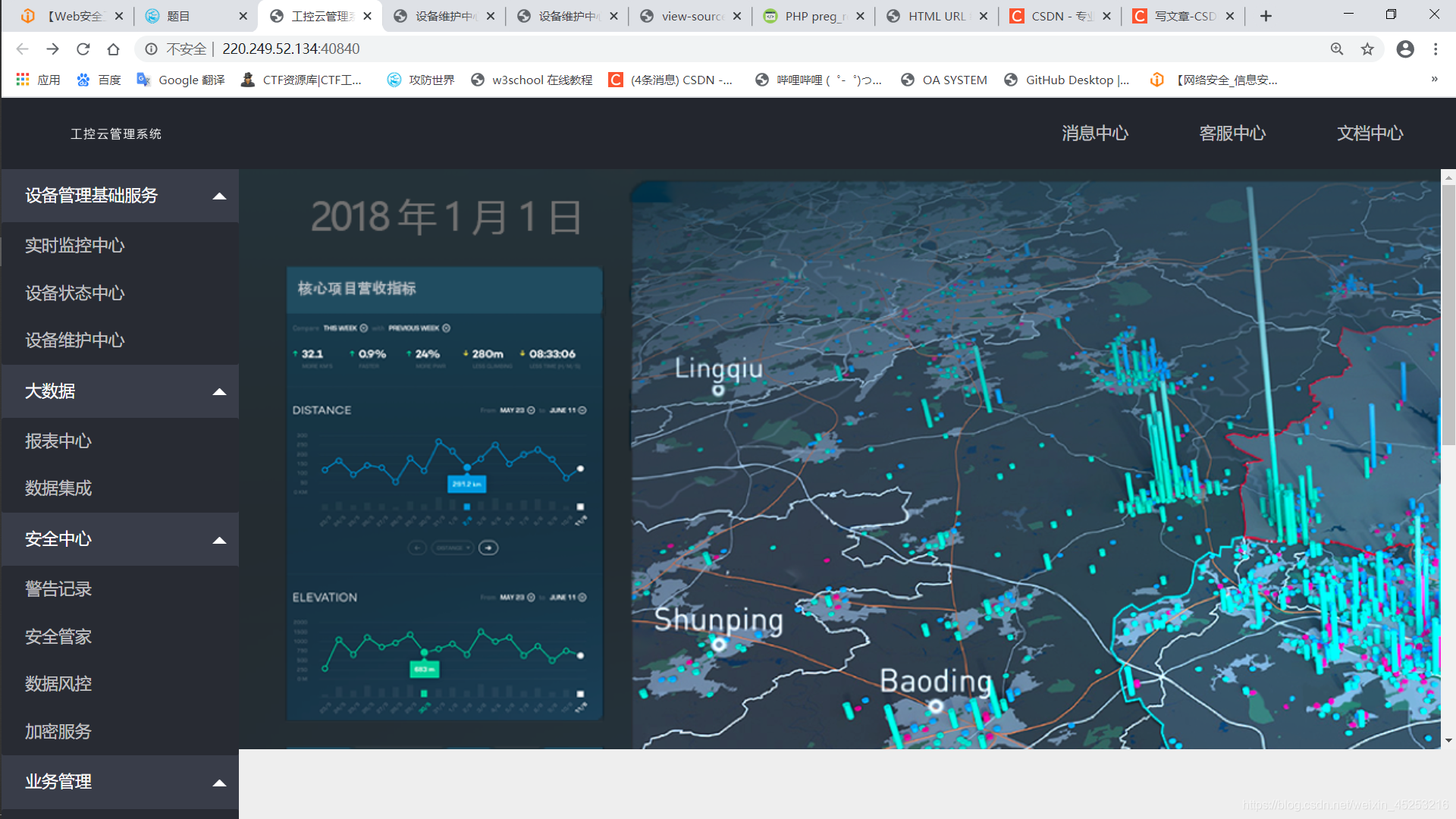This screenshot has height=819, width=1456.
Task: Click the page scrollbar down arrow
Action: pyautogui.click(x=1448, y=741)
